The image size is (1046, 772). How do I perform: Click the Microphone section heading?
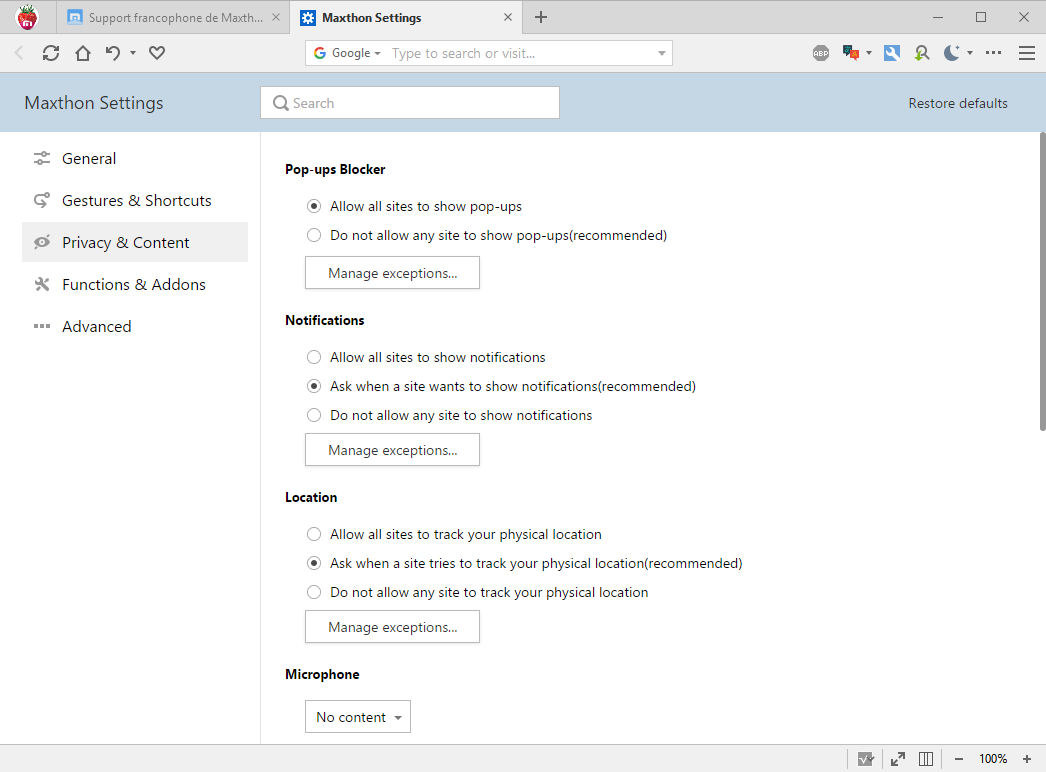pyautogui.click(x=322, y=675)
